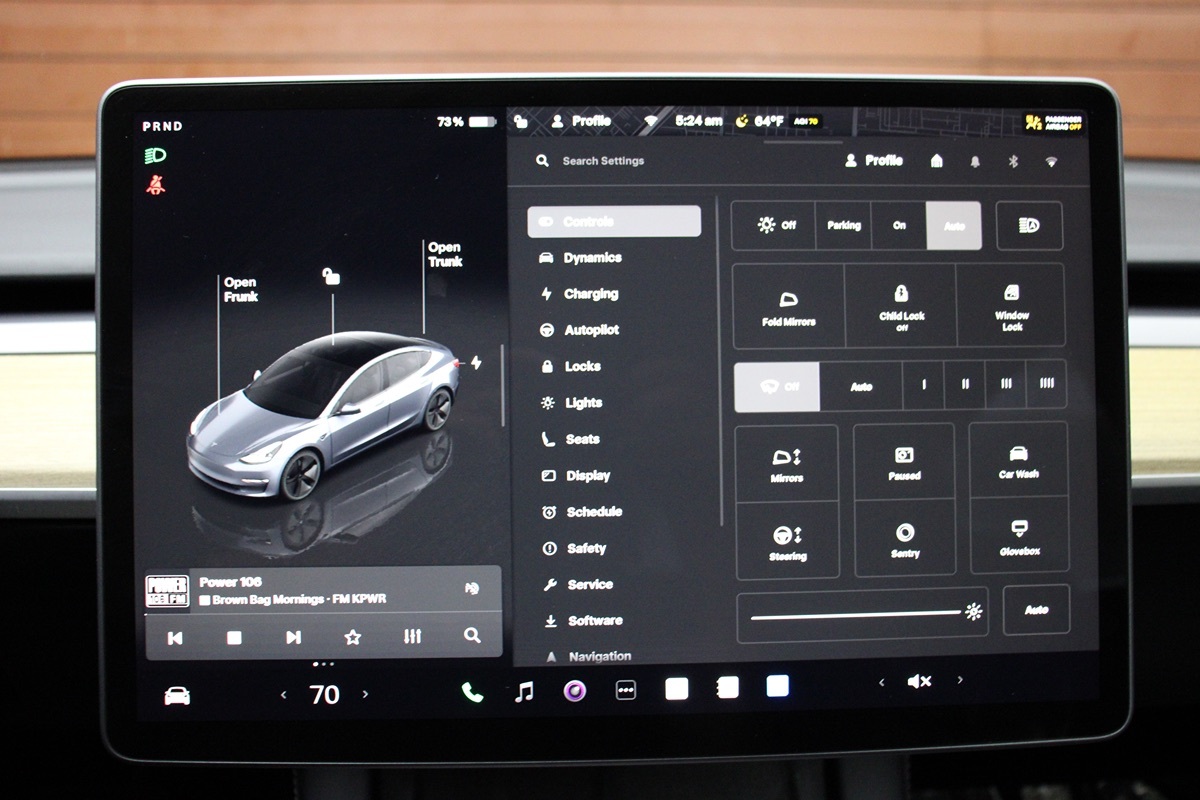This screenshot has height=800, width=1200.
Task: Decrease volume with left arrow
Action: [881, 682]
